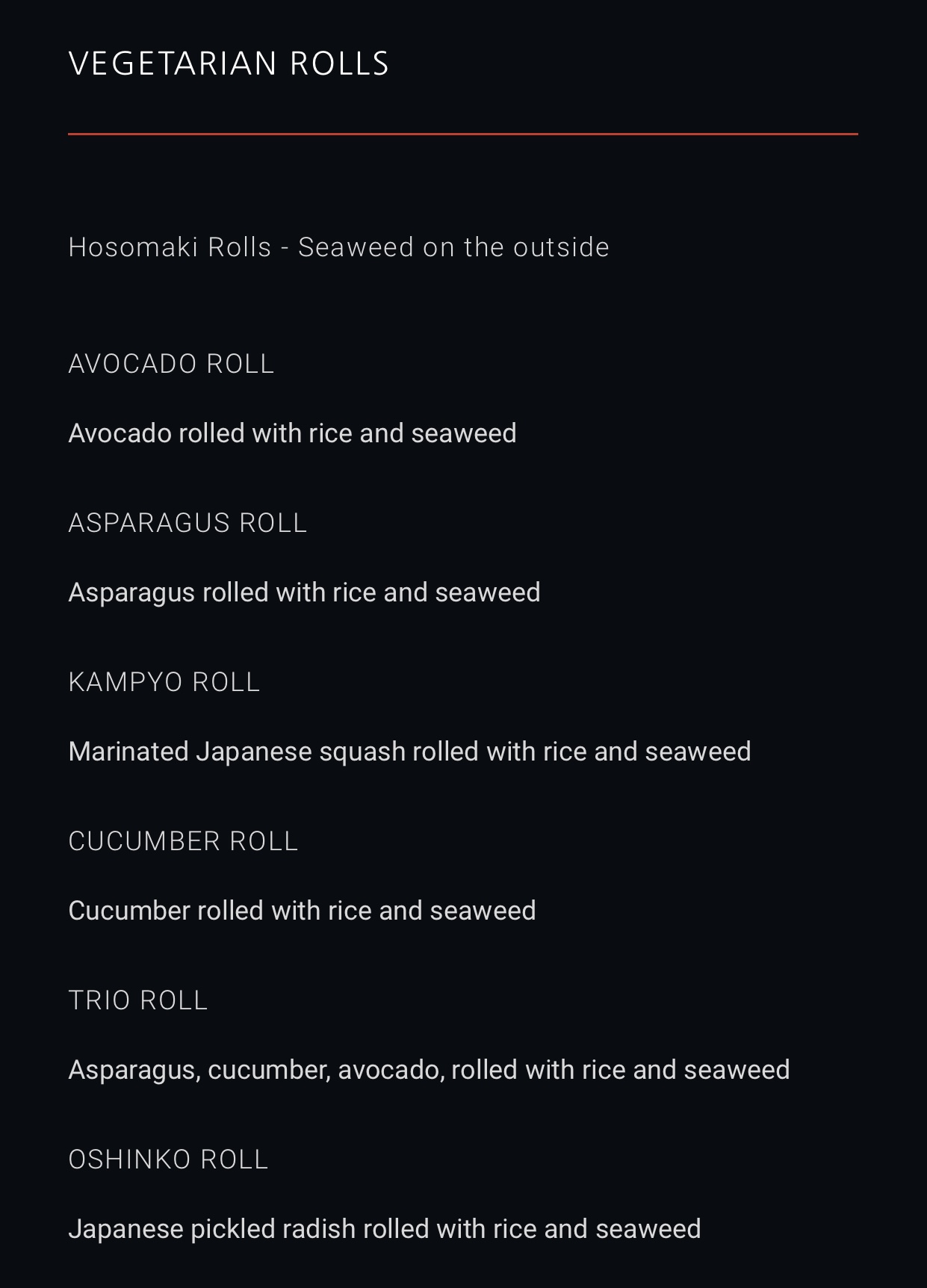Select the Vegetarian Rolls heading
The height and width of the screenshot is (1288, 927).
(229, 64)
